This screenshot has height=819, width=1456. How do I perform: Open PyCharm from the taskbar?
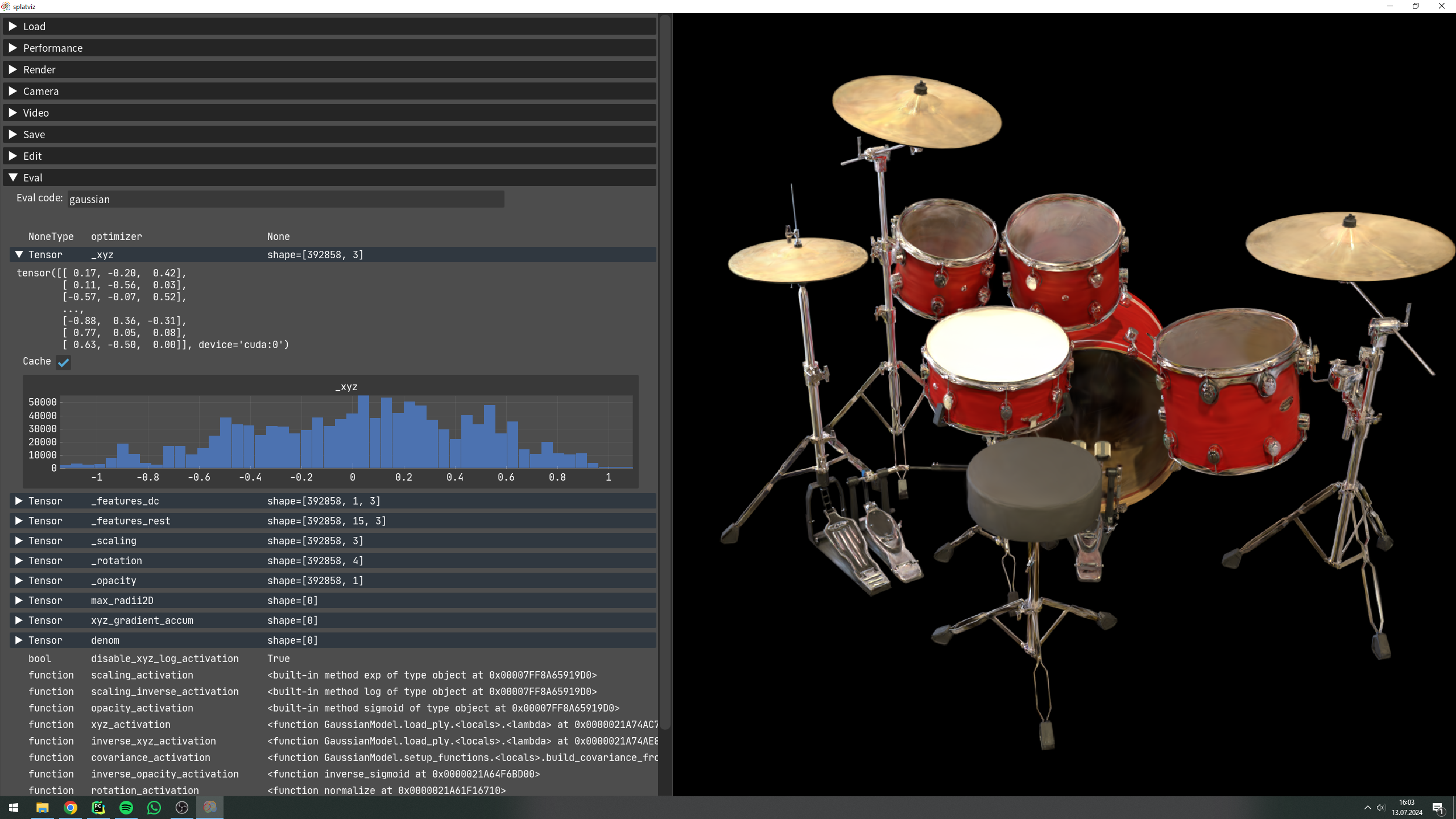(98, 808)
